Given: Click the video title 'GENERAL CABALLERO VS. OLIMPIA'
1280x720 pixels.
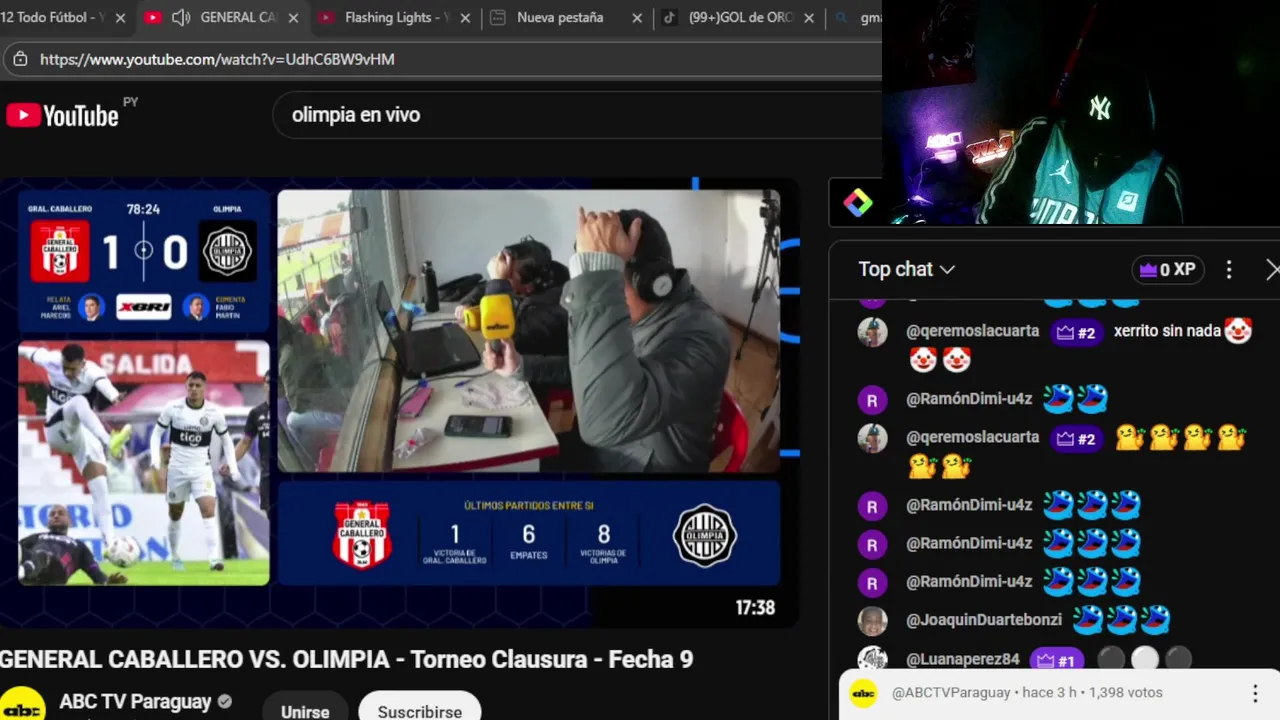Looking at the screenshot, I should tap(346, 660).
